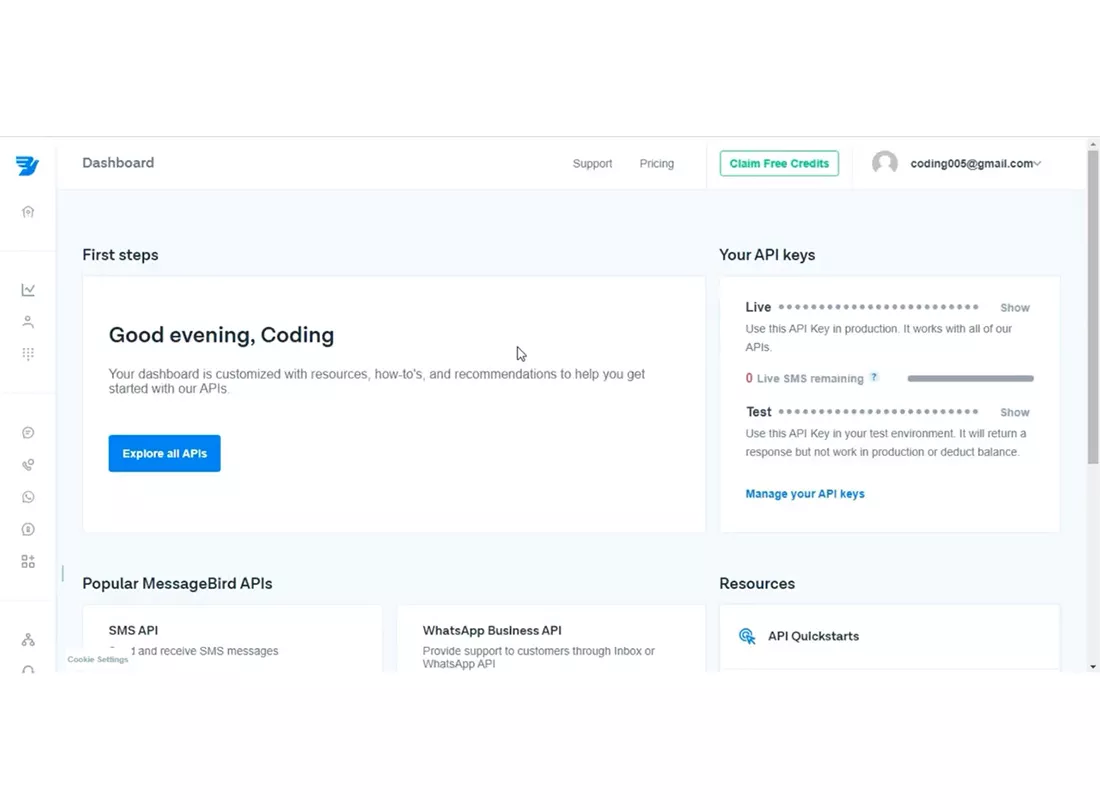Open the SMS chat bubble icon
Viewport: 1100px width, 810px height.
click(28, 433)
